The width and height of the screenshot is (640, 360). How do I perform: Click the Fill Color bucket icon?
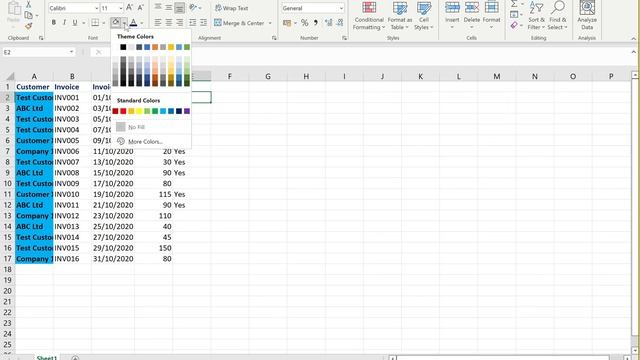[x=116, y=22]
